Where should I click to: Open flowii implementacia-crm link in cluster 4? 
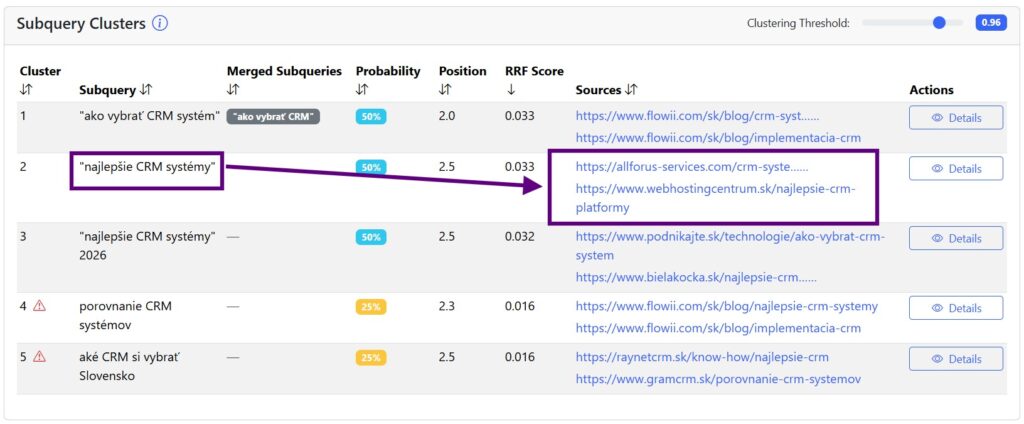pyautogui.click(x=718, y=328)
